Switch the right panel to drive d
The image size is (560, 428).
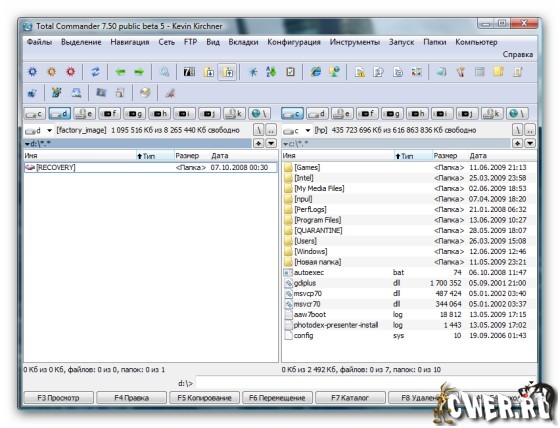317,114
